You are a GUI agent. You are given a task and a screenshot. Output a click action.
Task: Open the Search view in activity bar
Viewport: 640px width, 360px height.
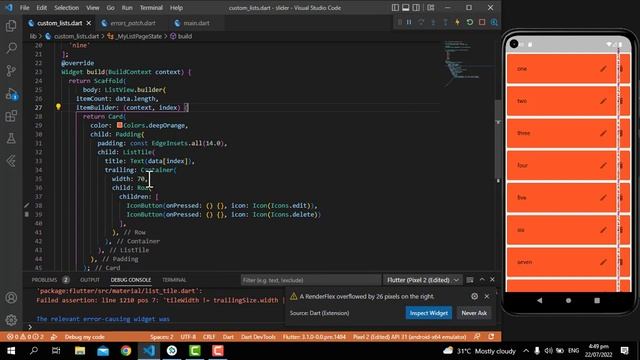[11, 48]
